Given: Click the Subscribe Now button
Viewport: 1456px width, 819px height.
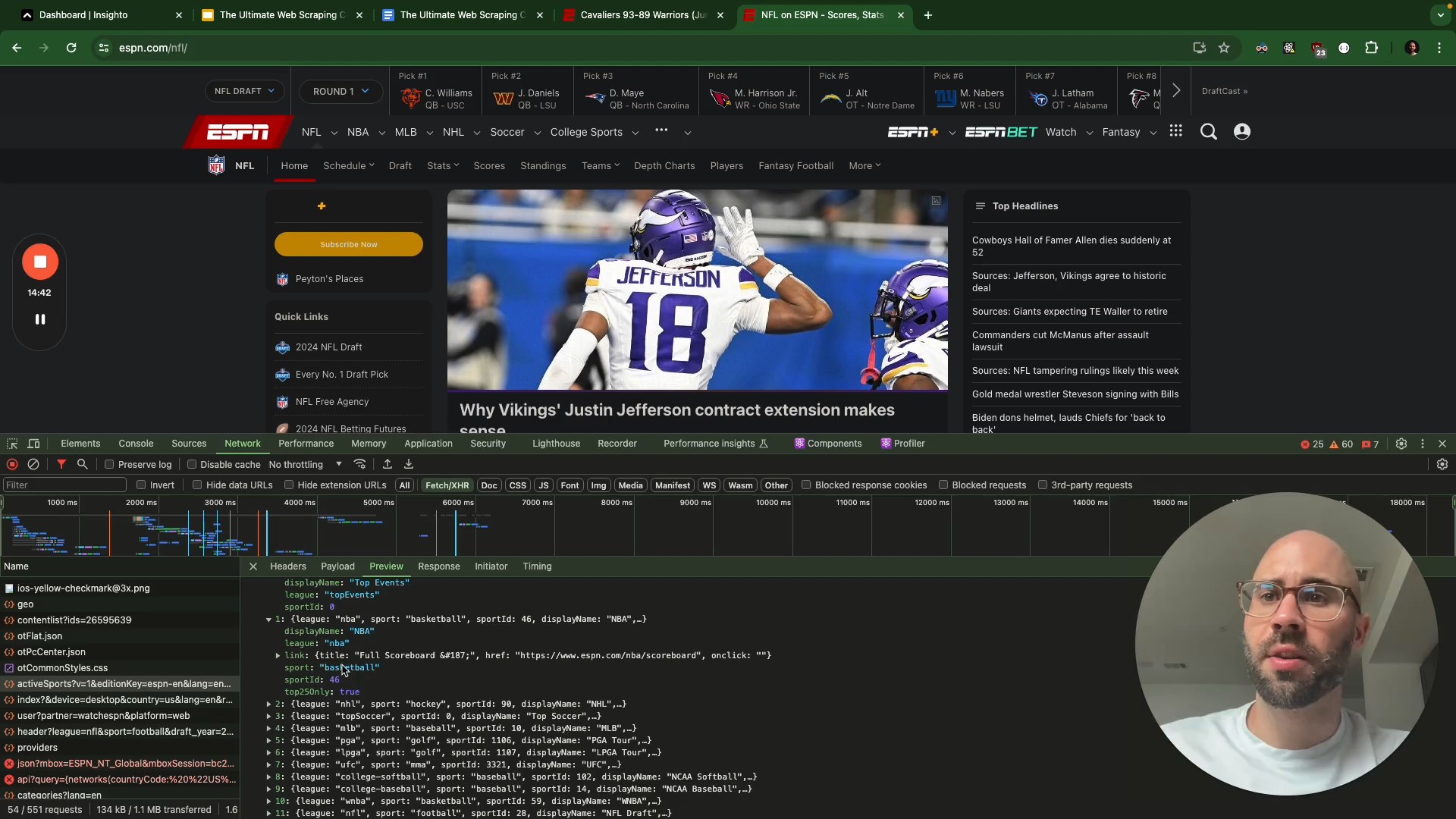Looking at the screenshot, I should tap(349, 244).
